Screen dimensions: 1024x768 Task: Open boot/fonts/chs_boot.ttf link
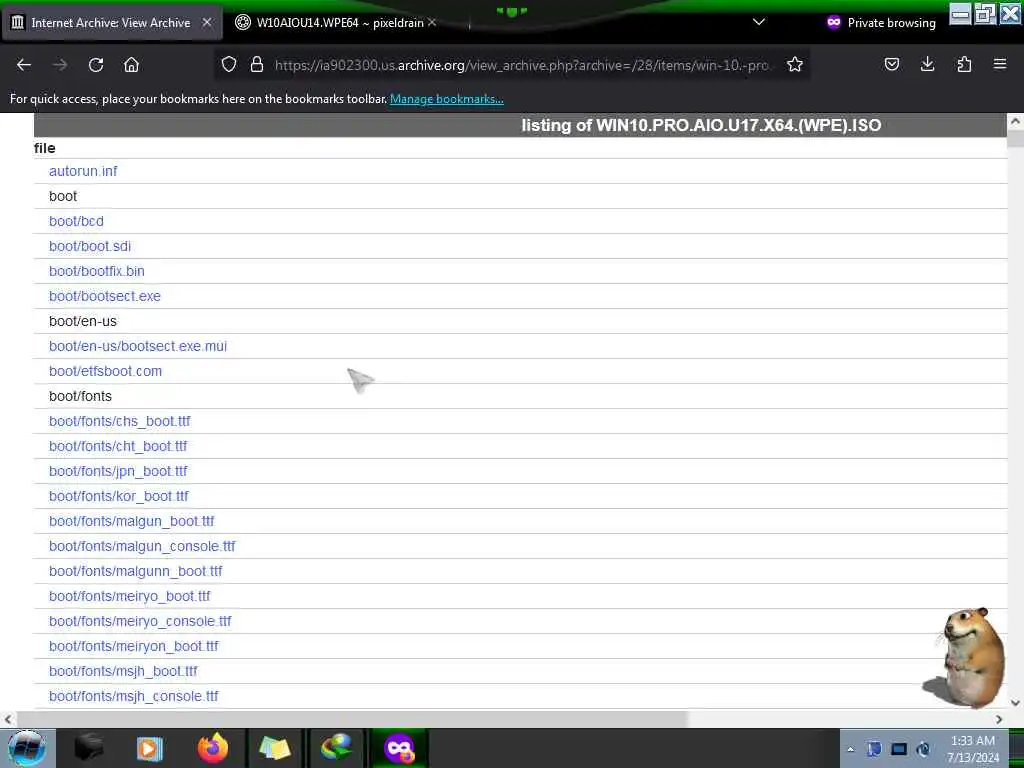pos(120,421)
